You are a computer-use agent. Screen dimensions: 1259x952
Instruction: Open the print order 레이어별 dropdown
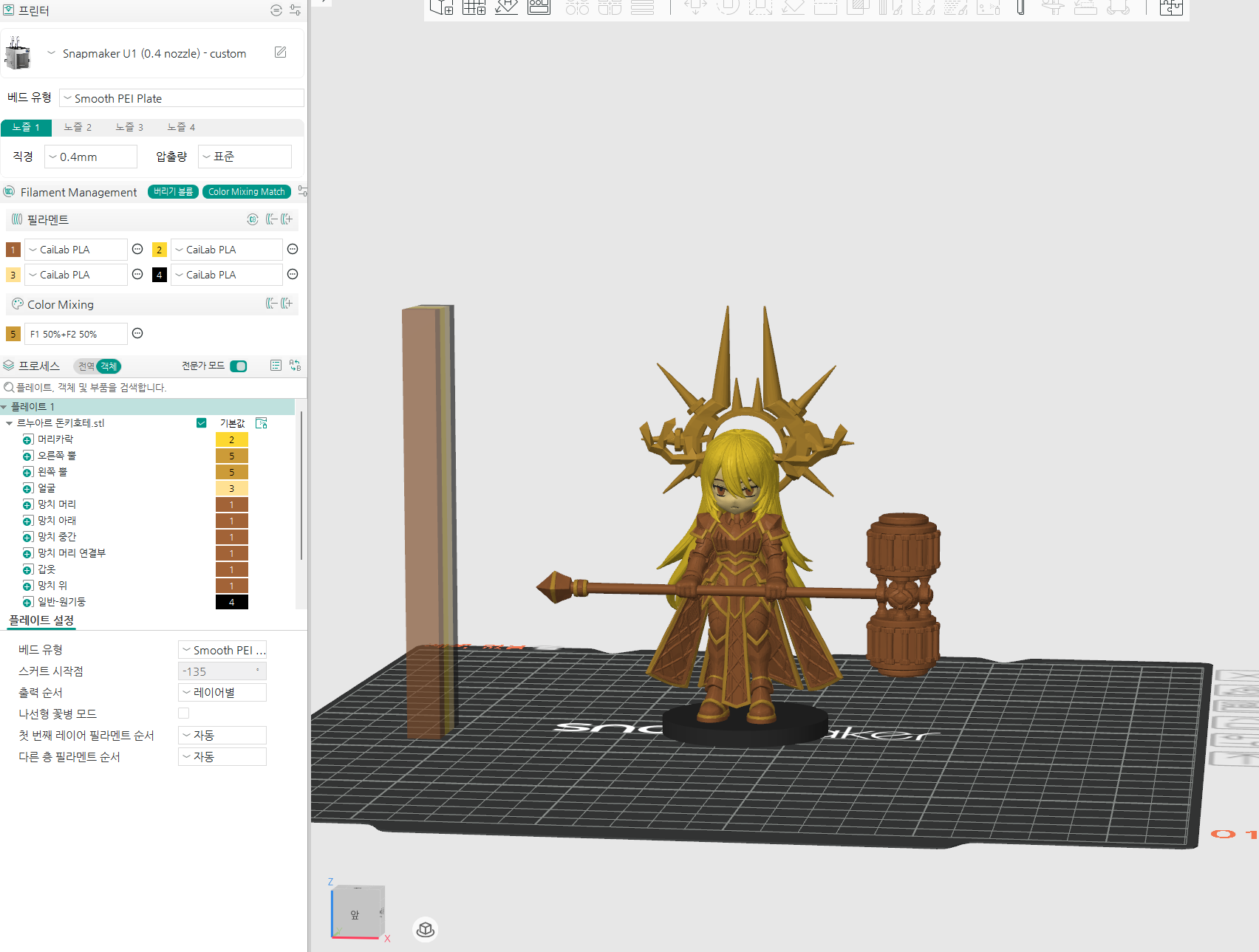click(222, 693)
